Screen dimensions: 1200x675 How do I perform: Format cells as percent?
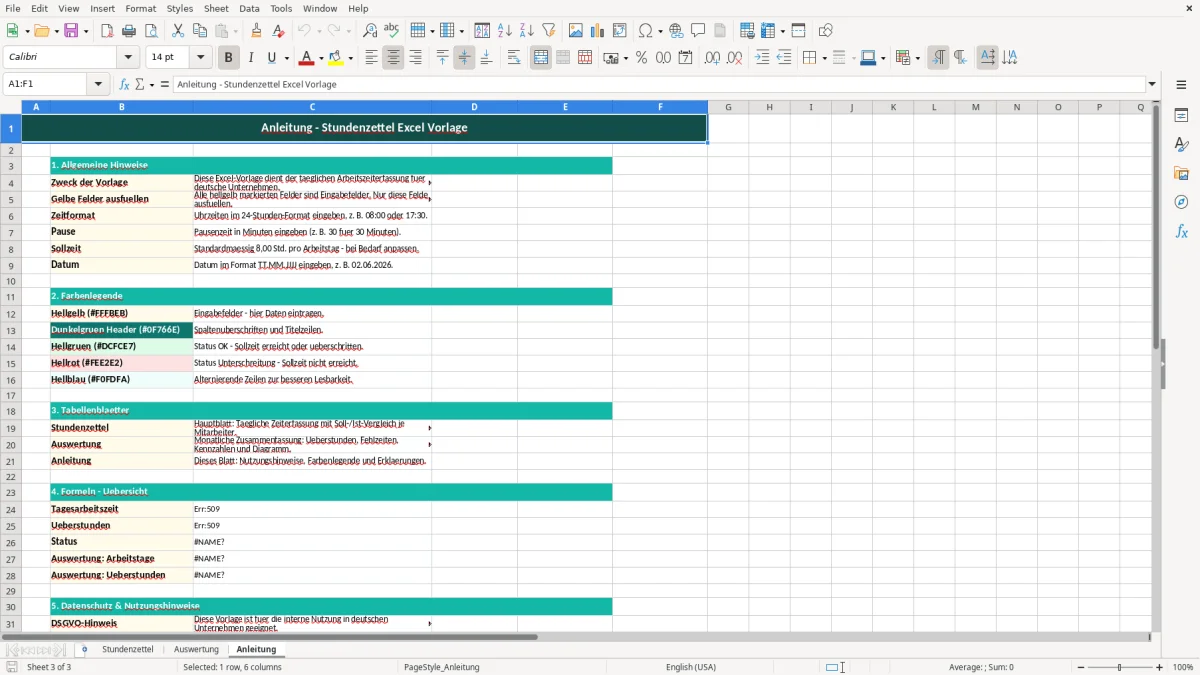[641, 58]
